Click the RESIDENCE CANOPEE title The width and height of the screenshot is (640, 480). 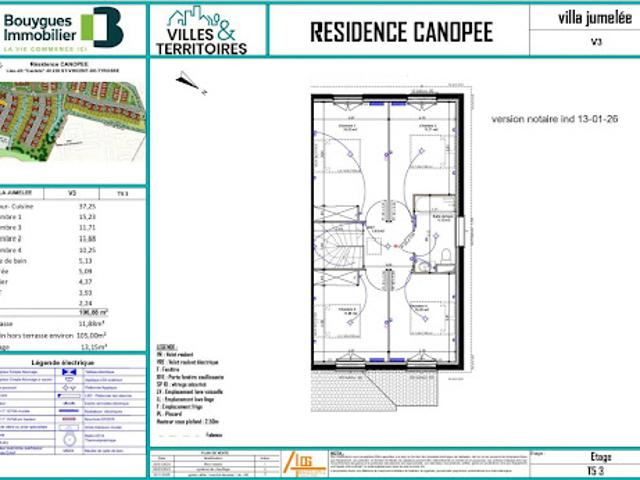pos(402,32)
